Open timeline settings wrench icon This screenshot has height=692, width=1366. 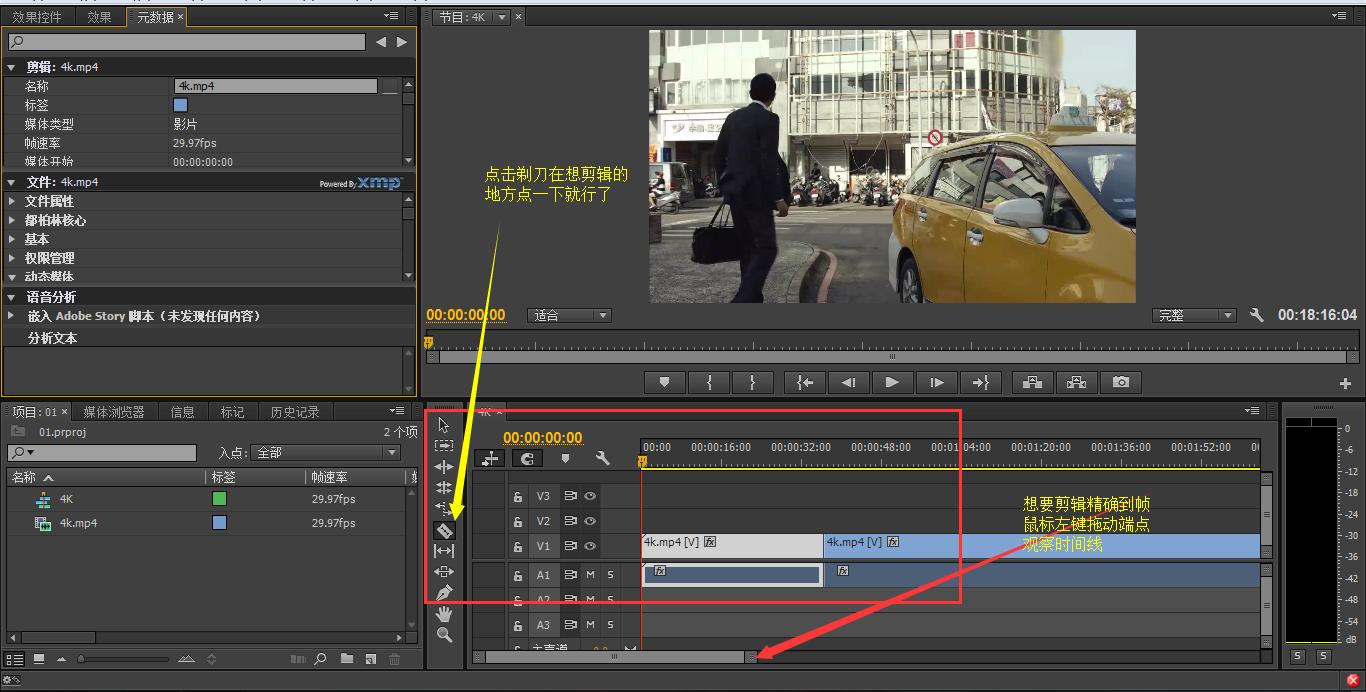tap(602, 458)
